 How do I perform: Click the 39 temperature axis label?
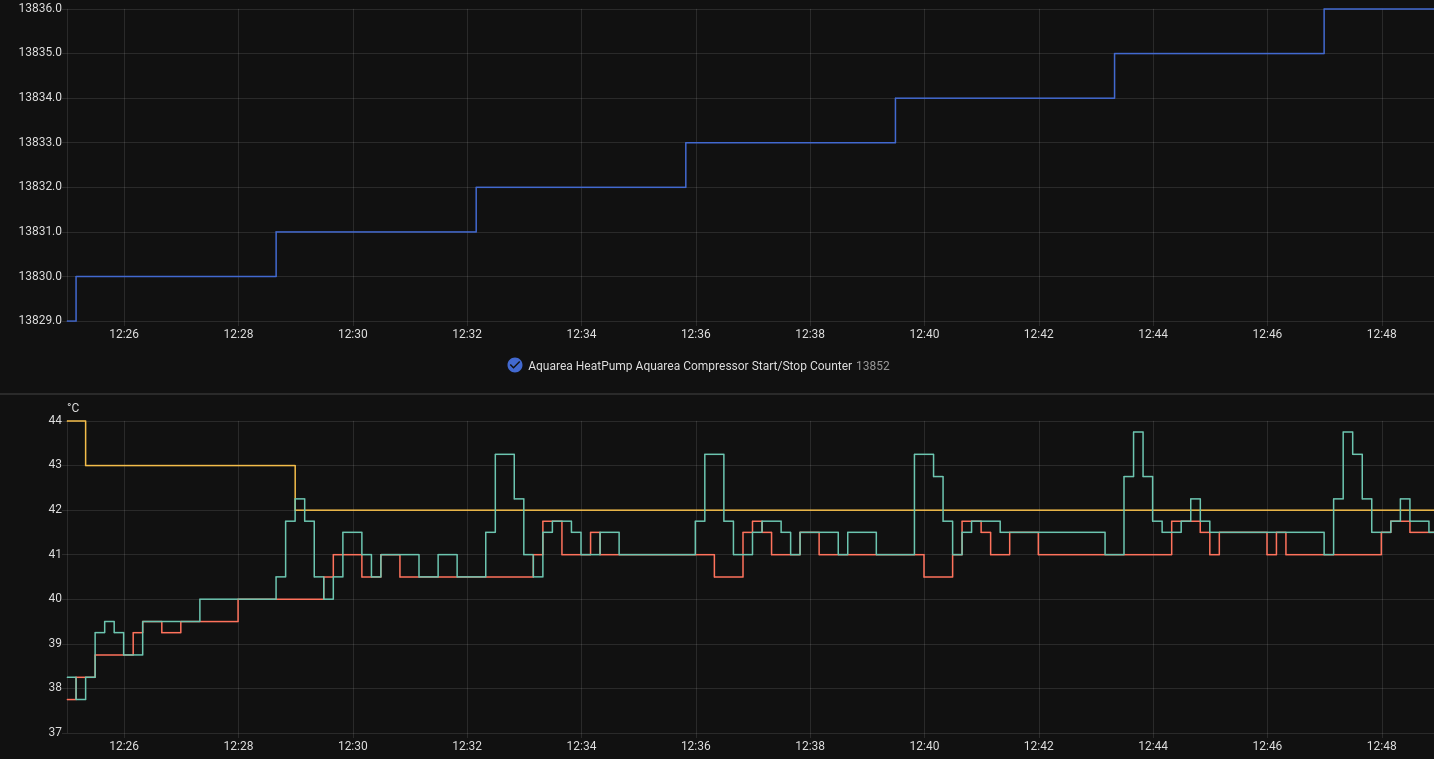[55, 644]
